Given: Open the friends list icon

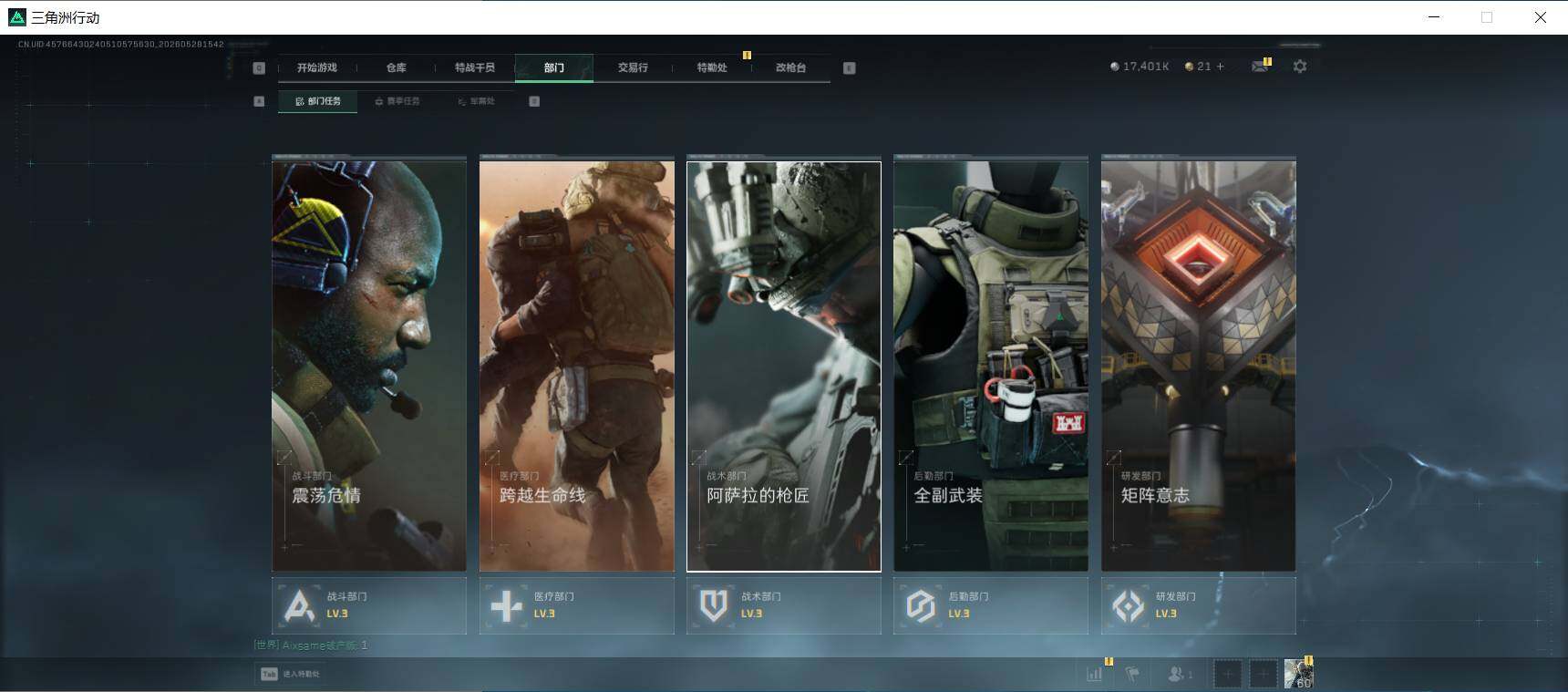Looking at the screenshot, I should point(1180,674).
